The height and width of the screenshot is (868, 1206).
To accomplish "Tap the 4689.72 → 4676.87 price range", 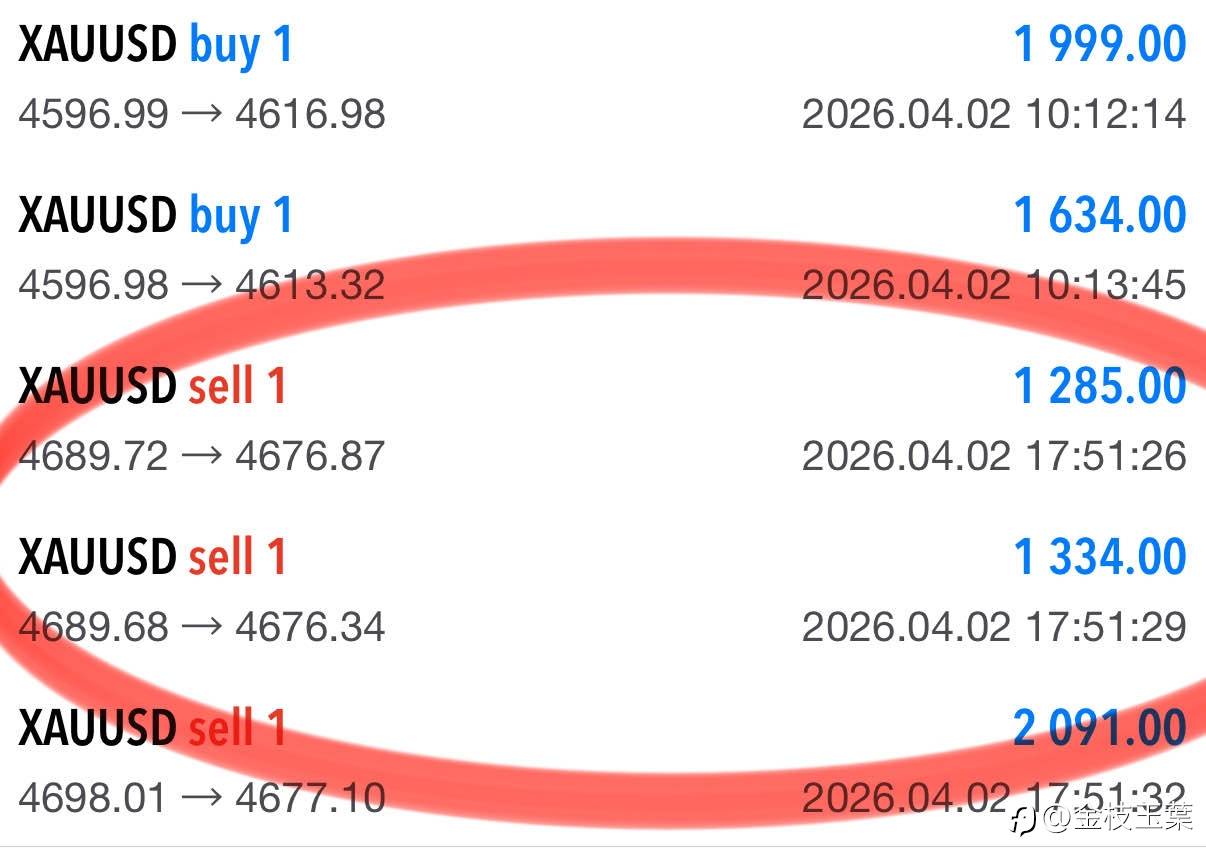I will point(201,456).
